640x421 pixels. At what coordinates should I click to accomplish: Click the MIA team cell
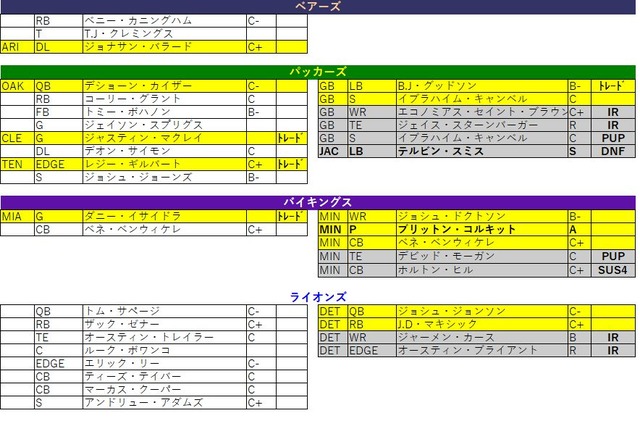coord(18,216)
